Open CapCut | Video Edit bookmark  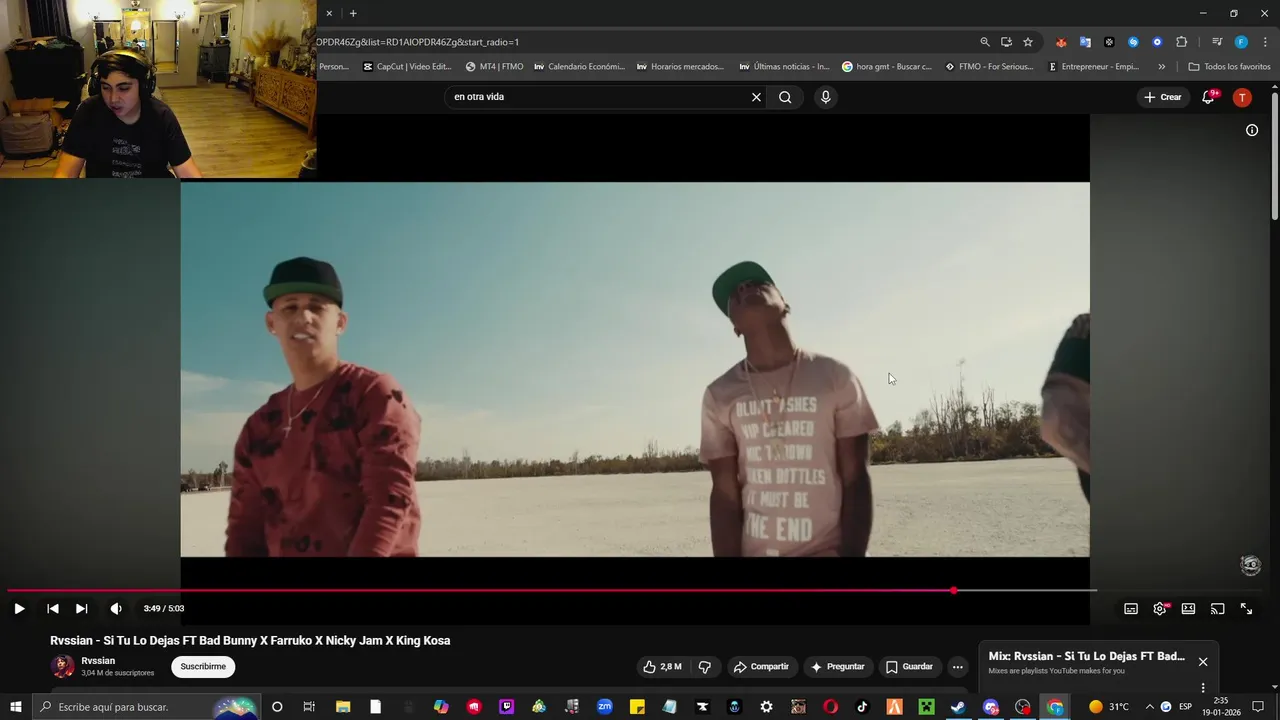[407, 67]
